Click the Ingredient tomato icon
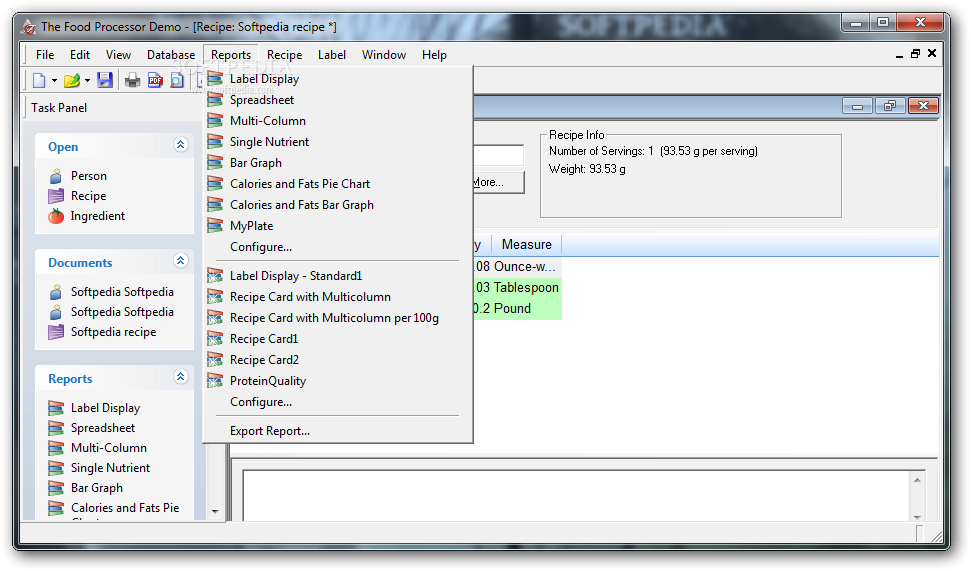971x571 pixels. click(x=56, y=216)
